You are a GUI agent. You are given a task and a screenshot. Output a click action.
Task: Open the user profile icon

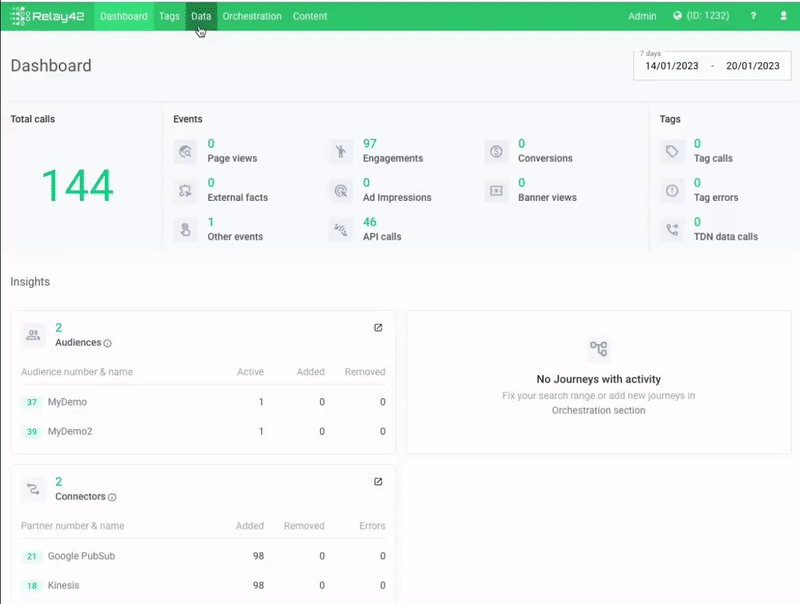(783, 16)
